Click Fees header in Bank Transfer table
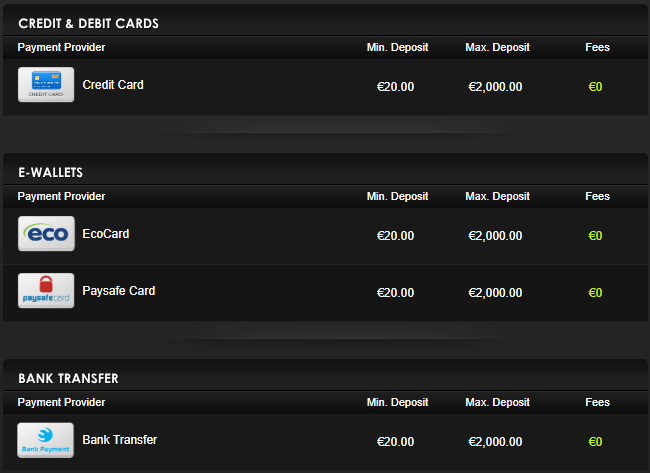 [597, 402]
